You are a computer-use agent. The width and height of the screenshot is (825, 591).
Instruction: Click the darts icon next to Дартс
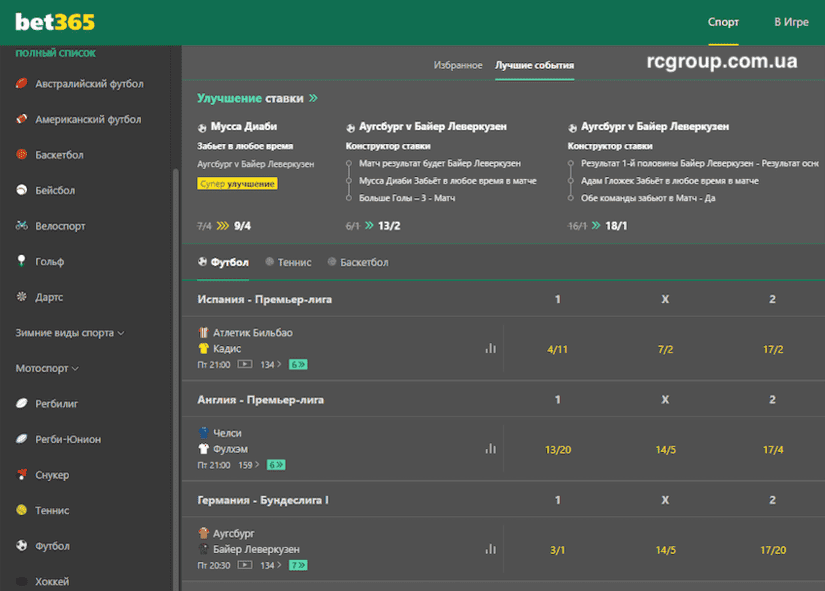(x=22, y=296)
